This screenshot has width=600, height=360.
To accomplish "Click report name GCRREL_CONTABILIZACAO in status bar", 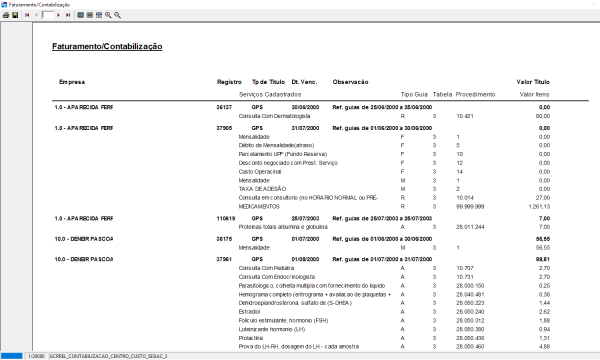I will tap(109, 356).
